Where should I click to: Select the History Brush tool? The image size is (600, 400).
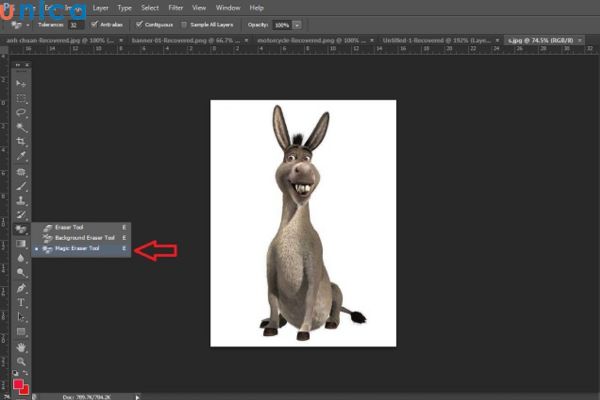[x=21, y=215]
